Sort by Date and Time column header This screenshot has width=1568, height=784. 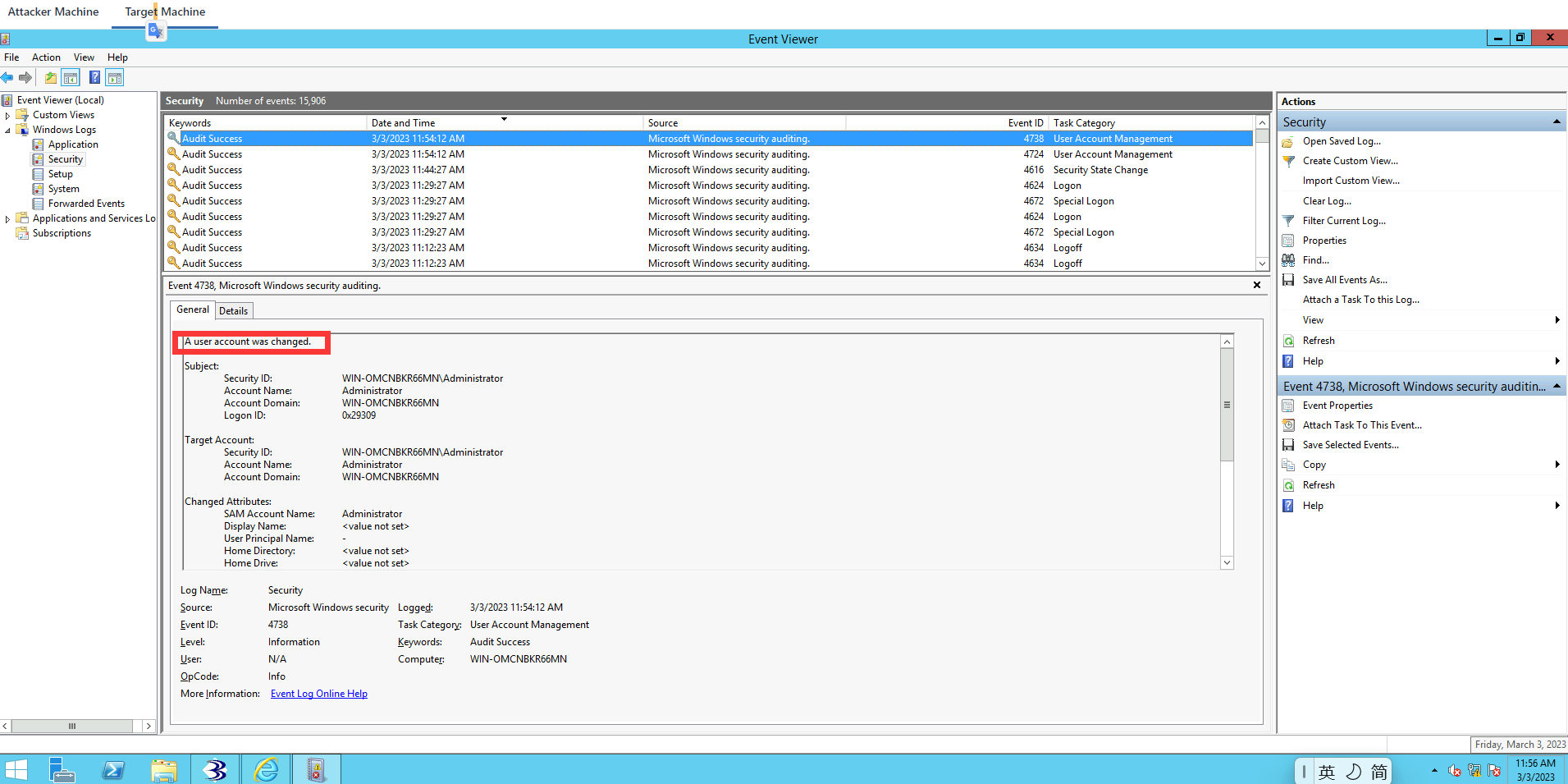(505, 123)
